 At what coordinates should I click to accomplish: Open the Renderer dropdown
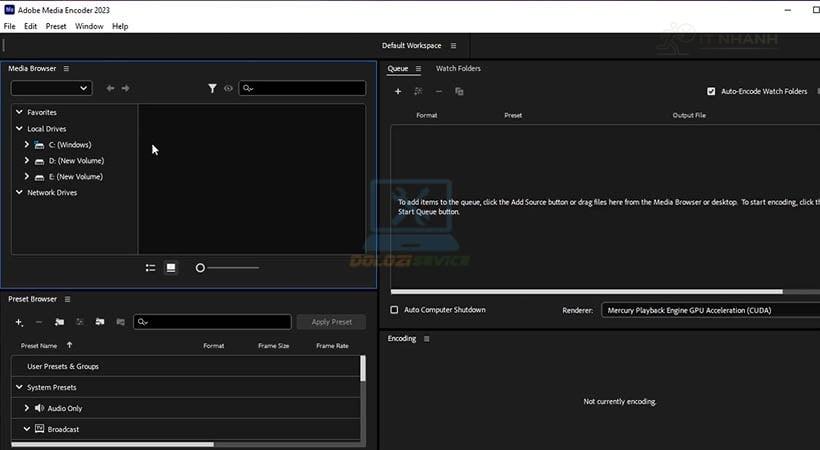tap(710, 310)
